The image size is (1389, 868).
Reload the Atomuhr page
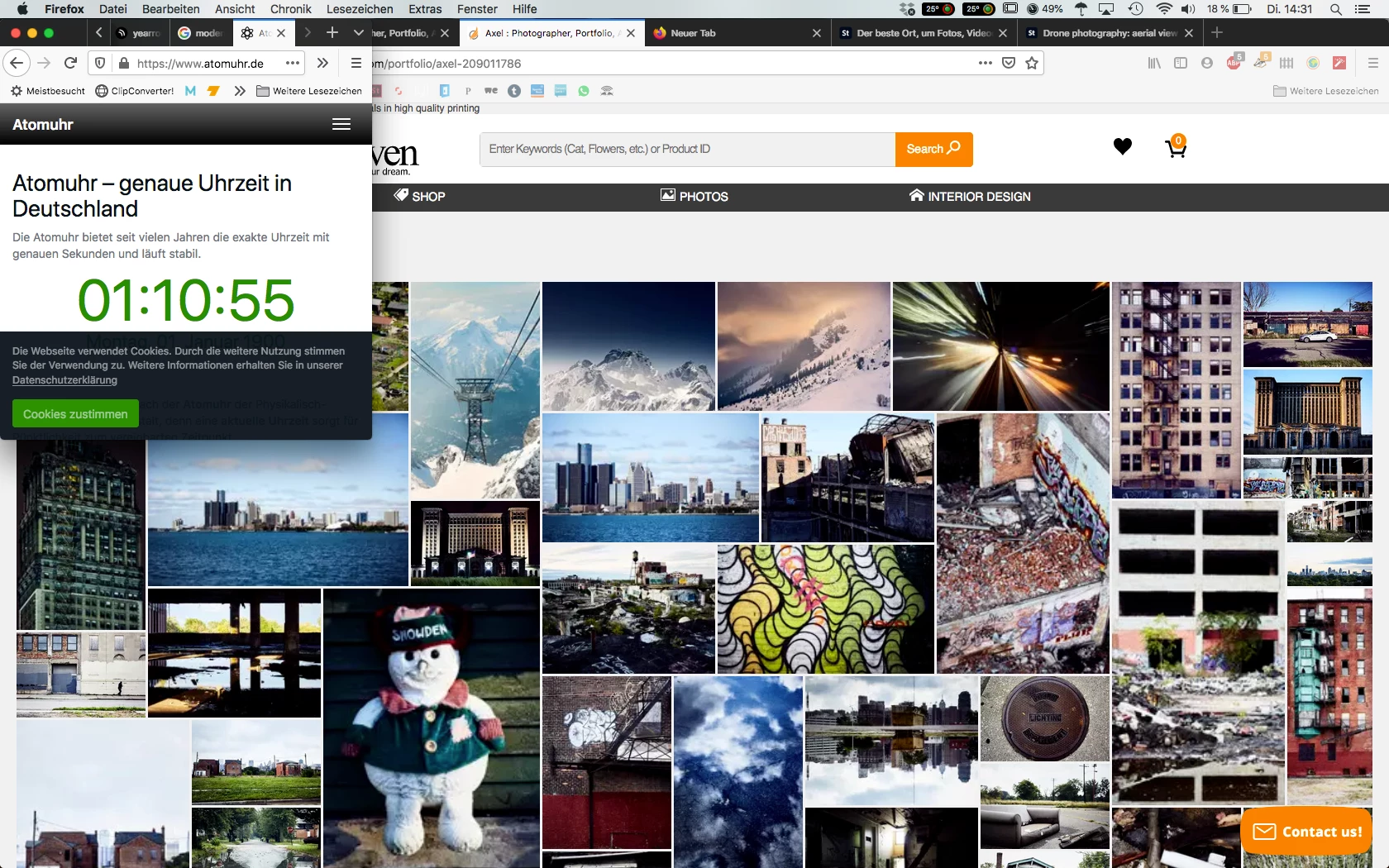[x=71, y=63]
